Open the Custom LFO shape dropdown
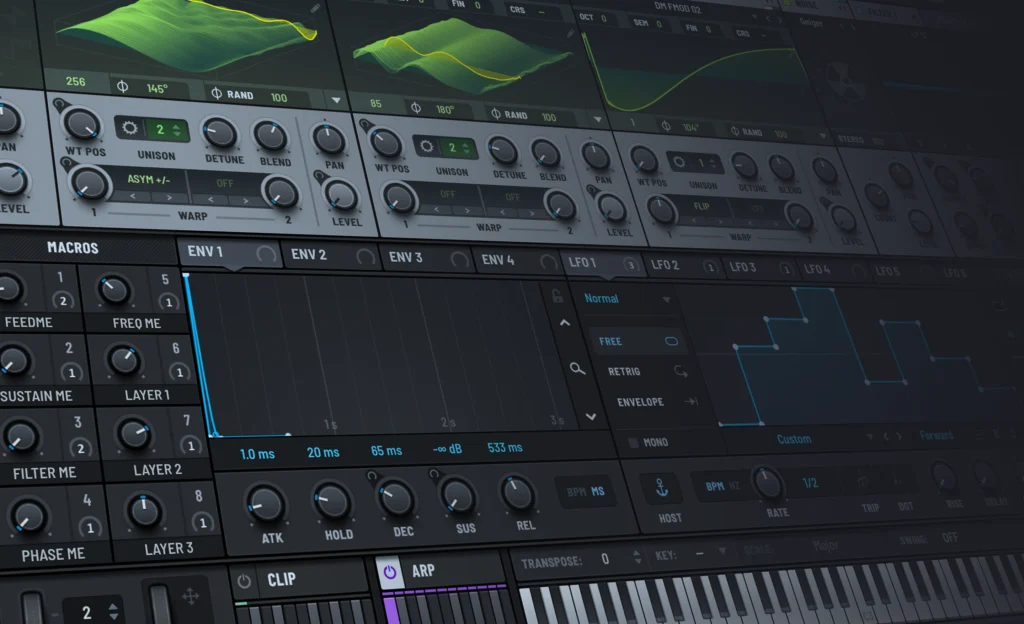 pos(793,439)
